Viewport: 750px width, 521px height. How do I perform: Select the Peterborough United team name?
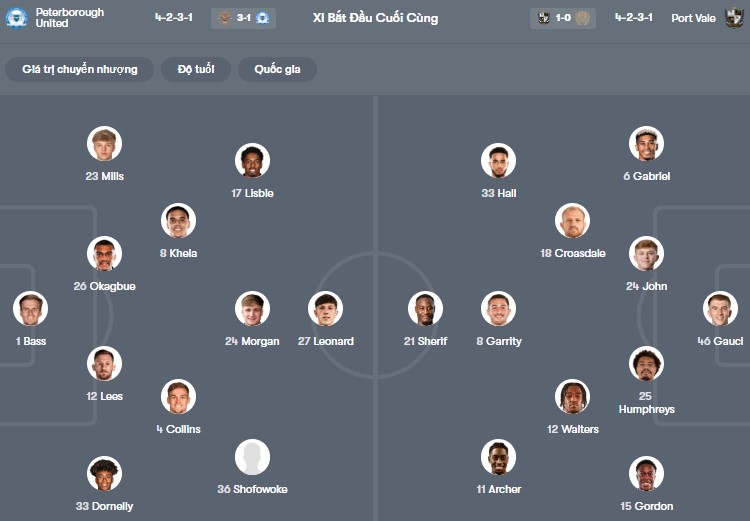pos(70,18)
